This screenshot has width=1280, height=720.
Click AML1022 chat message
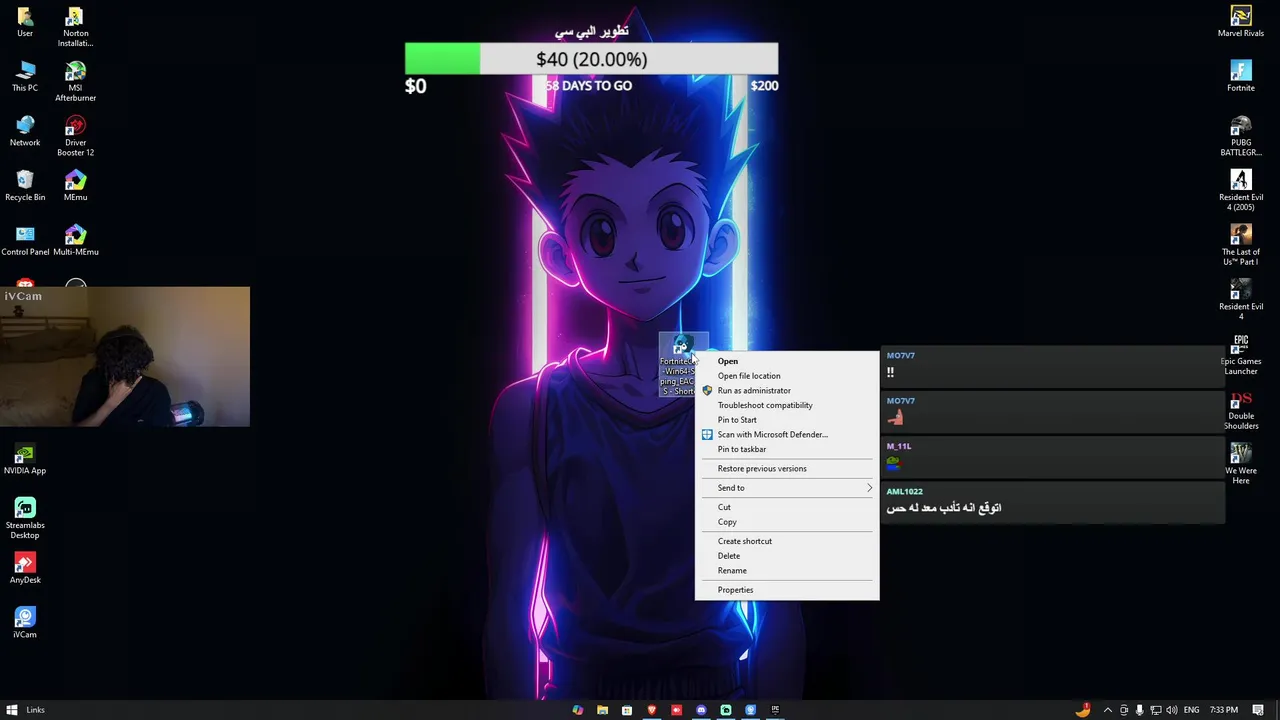tap(1052, 501)
